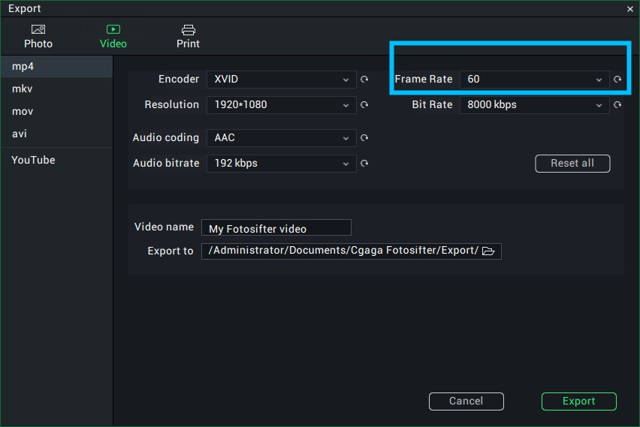640x427 pixels.
Task: Switch to the Print tab
Action: coord(188,37)
